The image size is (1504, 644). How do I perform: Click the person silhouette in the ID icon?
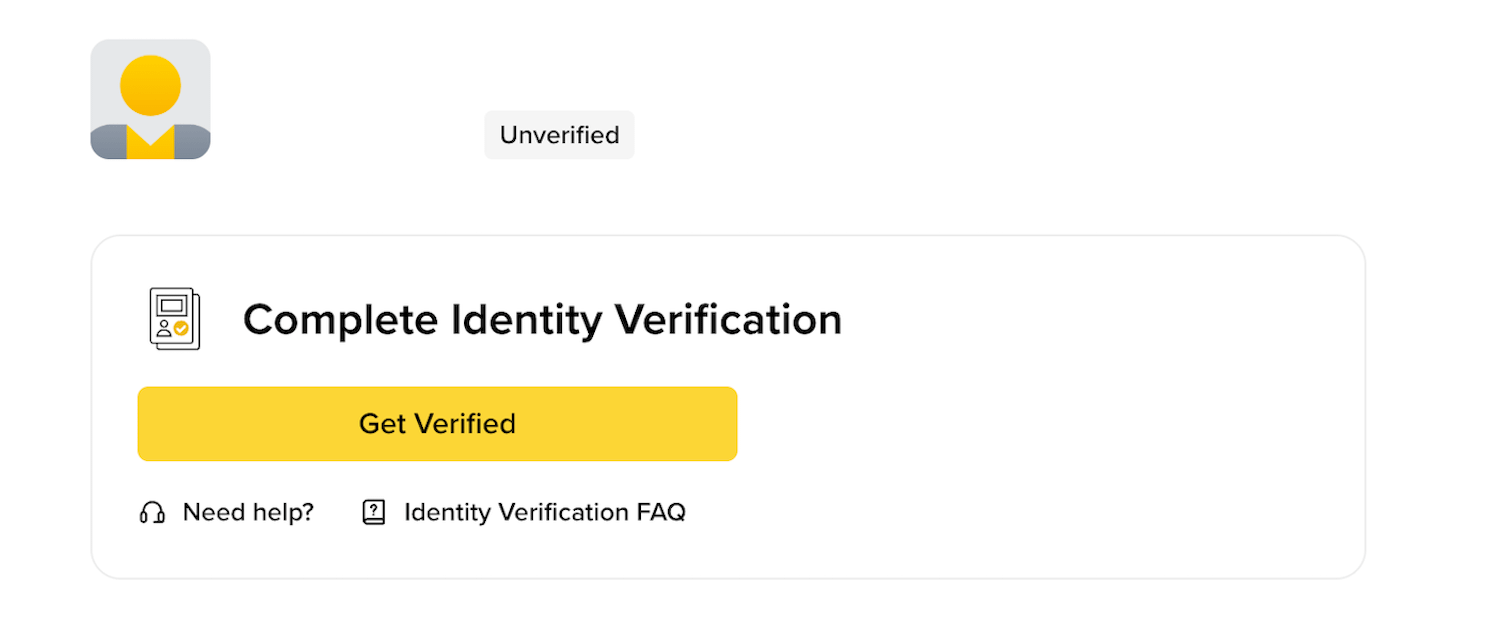[163, 327]
